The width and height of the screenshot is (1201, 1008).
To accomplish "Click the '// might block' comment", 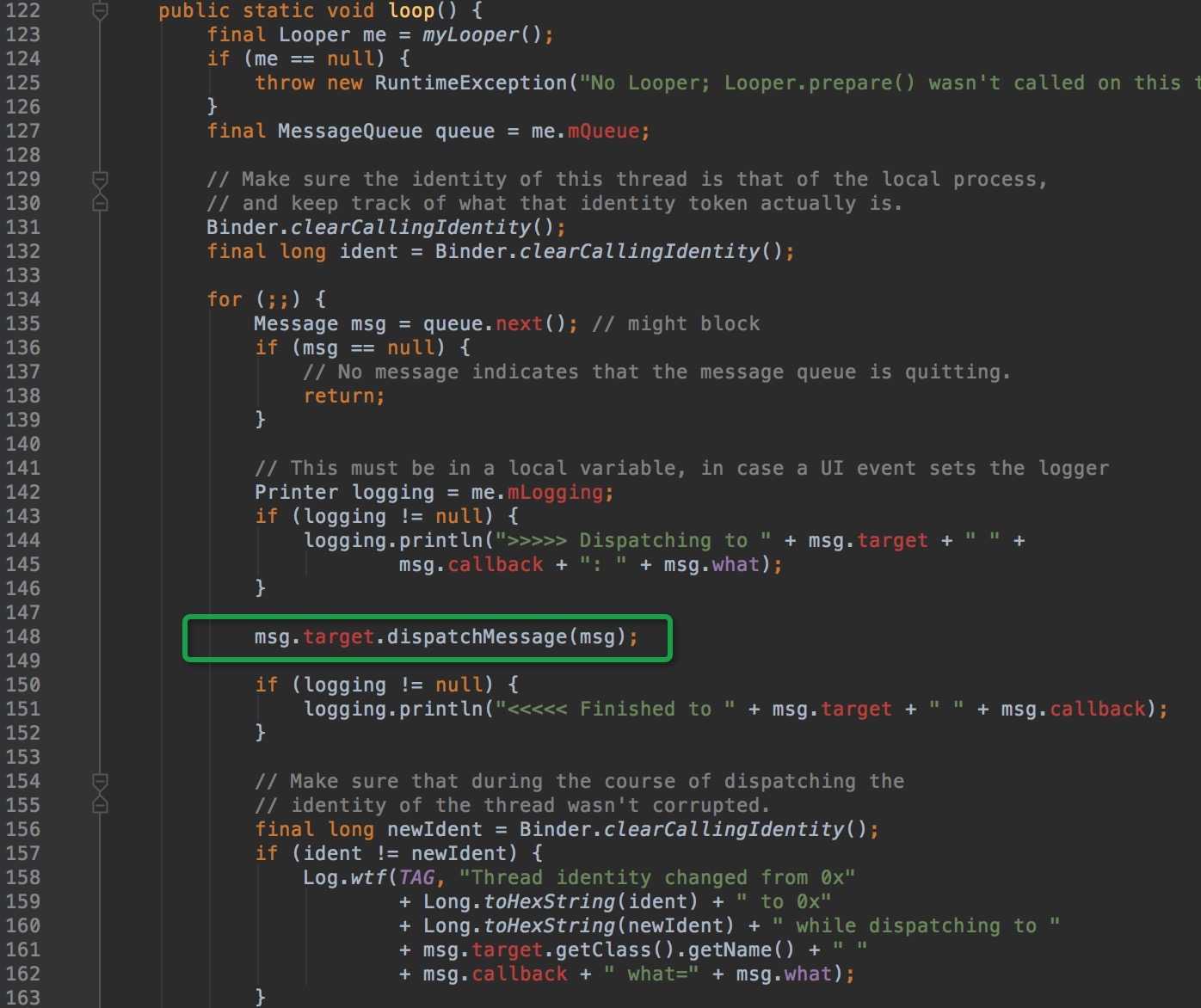I will [676, 324].
